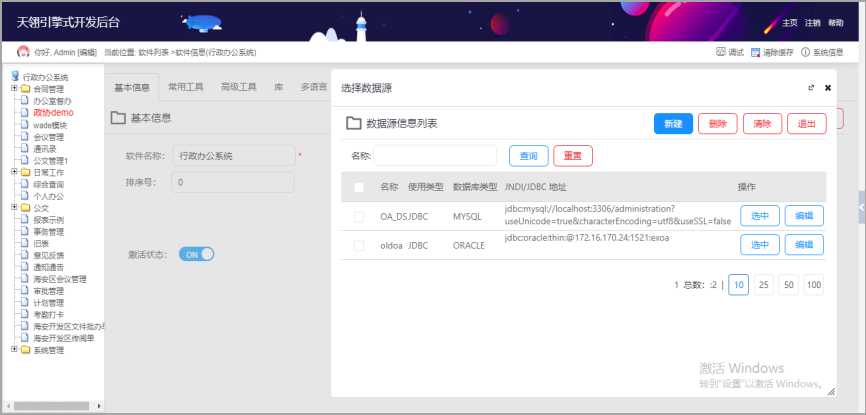Click 选中 button for the oldoa row
The image size is (866, 415).
click(x=759, y=245)
